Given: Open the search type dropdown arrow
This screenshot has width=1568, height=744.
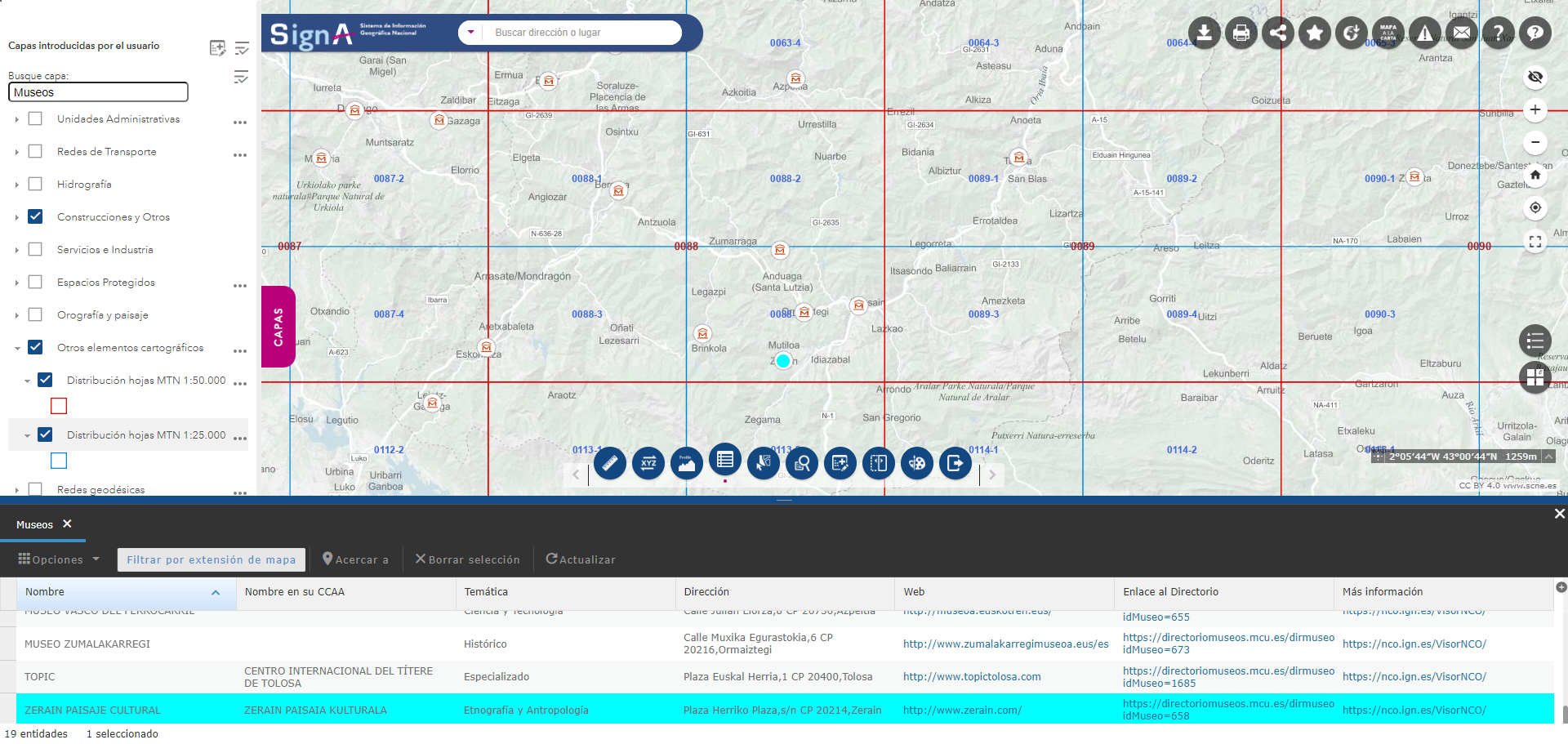Looking at the screenshot, I should tap(471, 33).
